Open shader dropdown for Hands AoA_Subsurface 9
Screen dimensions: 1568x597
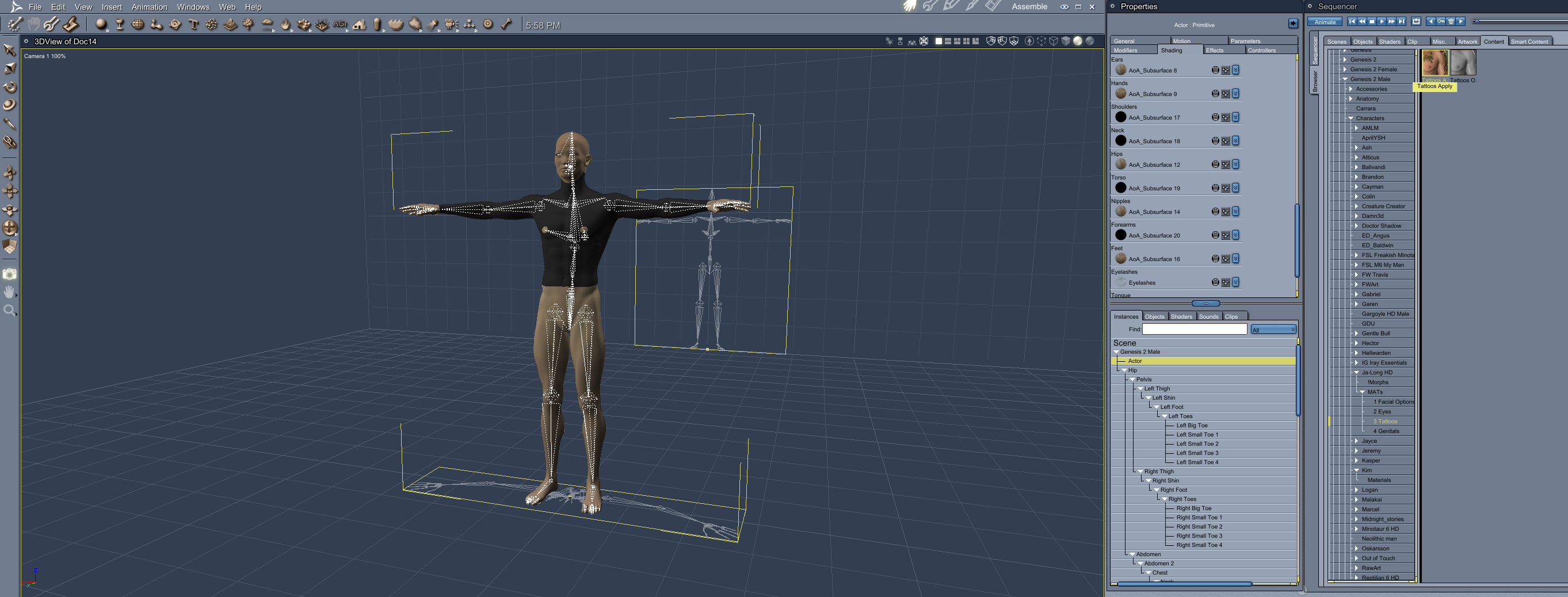(1235, 94)
